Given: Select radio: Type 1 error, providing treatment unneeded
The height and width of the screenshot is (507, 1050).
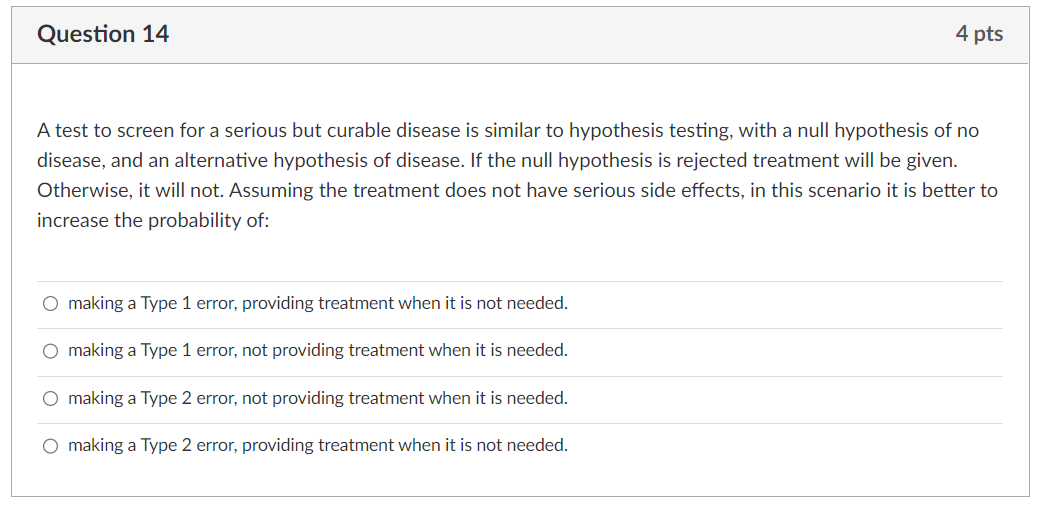Looking at the screenshot, I should [50, 304].
